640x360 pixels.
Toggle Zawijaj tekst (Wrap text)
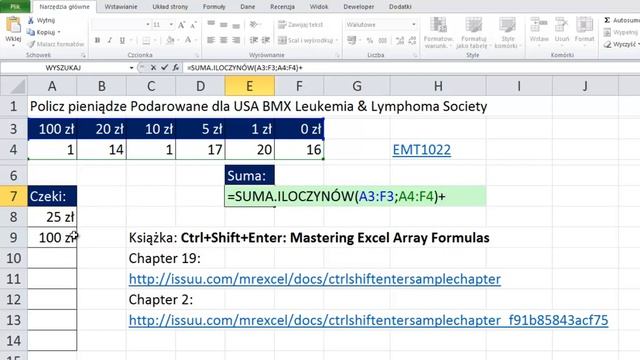(x=300, y=24)
